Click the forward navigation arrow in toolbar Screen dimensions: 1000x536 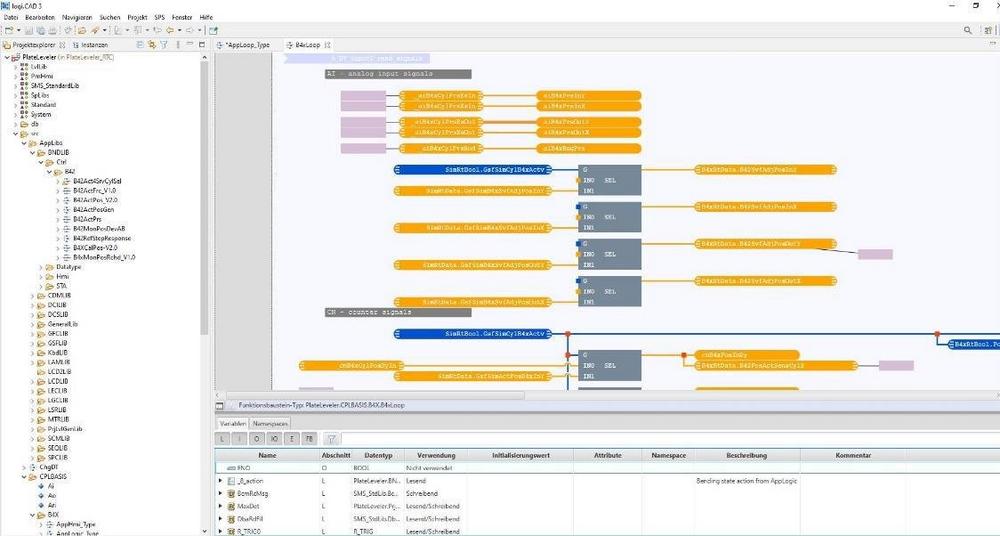(189, 30)
